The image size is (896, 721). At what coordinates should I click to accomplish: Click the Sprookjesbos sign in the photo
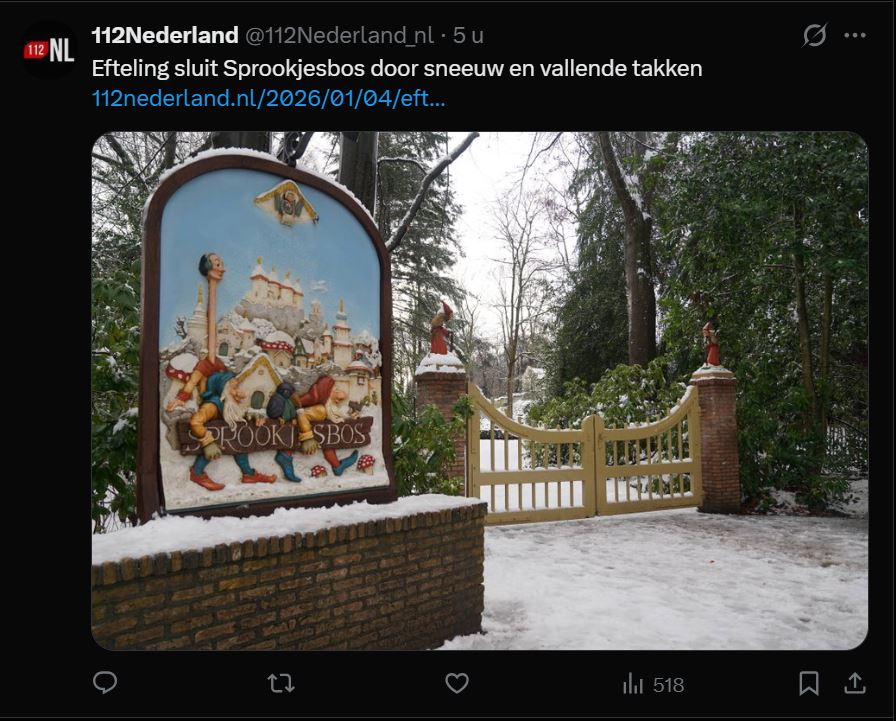(266, 335)
